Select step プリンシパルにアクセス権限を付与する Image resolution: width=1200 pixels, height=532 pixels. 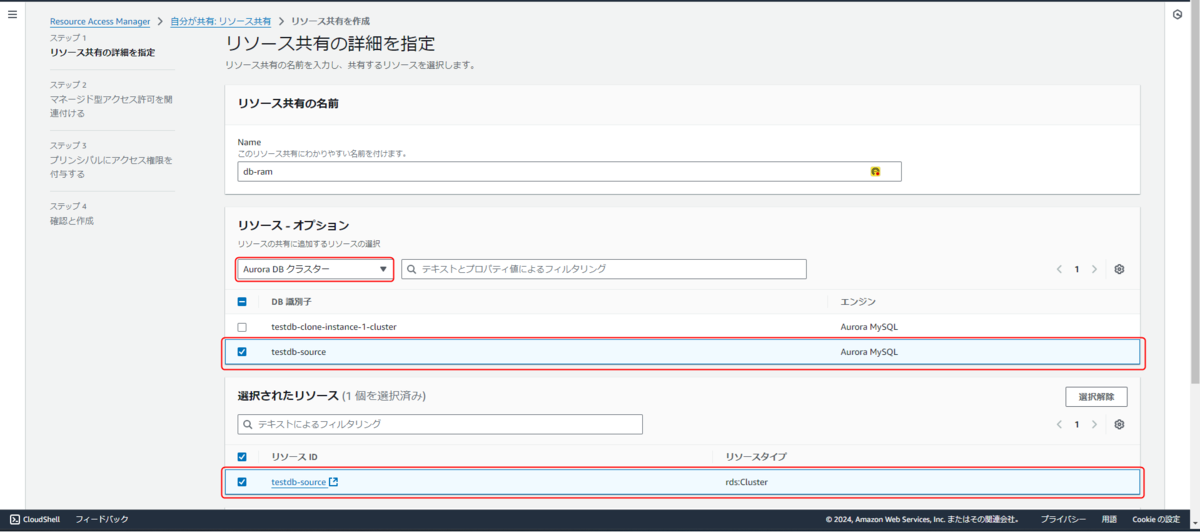click(112, 166)
